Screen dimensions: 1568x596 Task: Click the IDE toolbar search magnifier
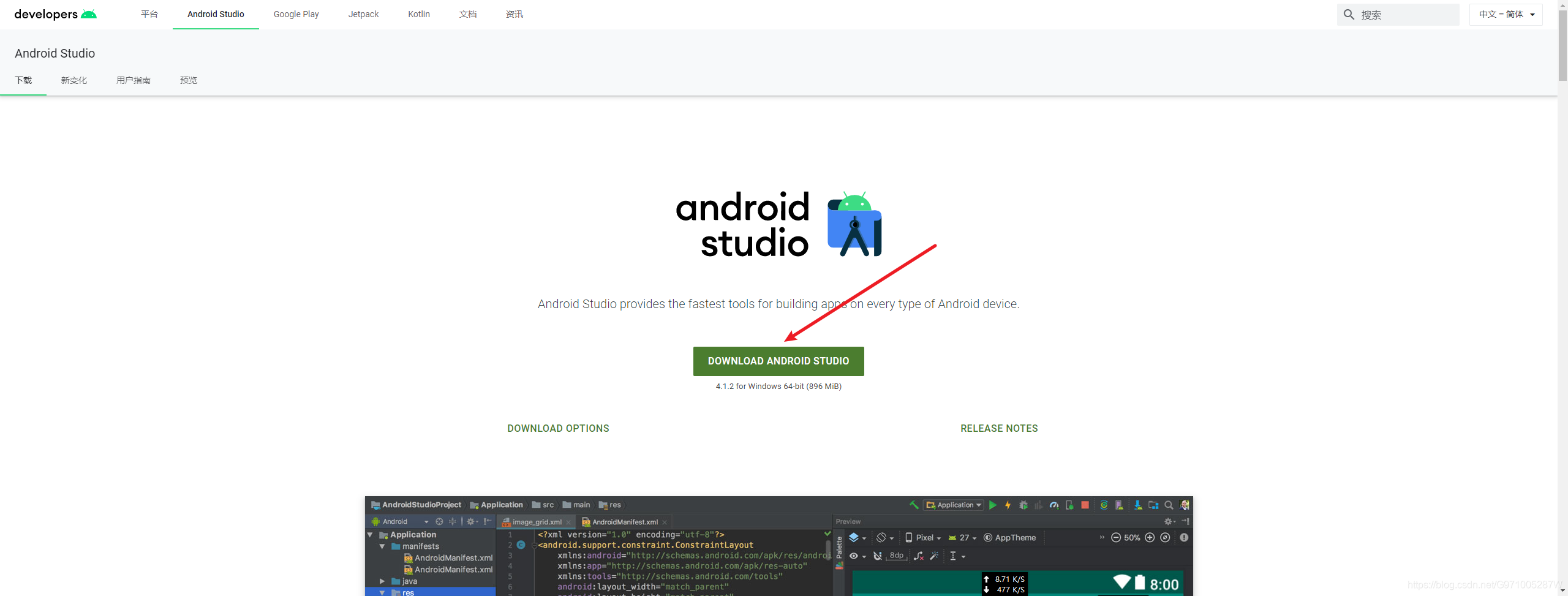(1169, 505)
